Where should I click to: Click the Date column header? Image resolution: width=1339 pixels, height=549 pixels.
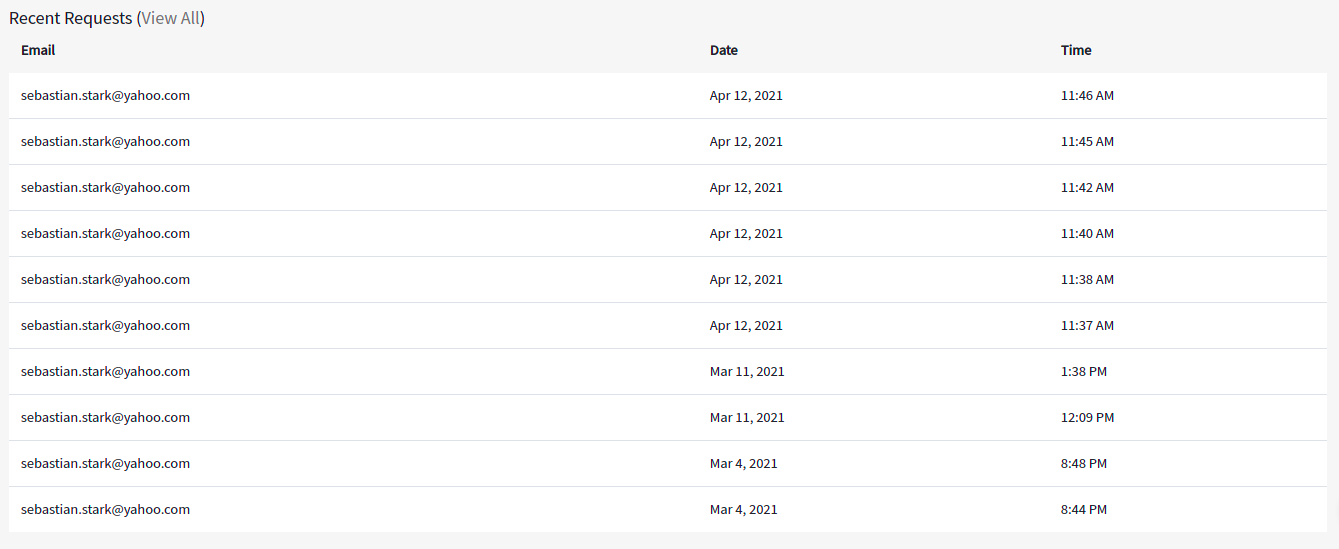tap(724, 50)
